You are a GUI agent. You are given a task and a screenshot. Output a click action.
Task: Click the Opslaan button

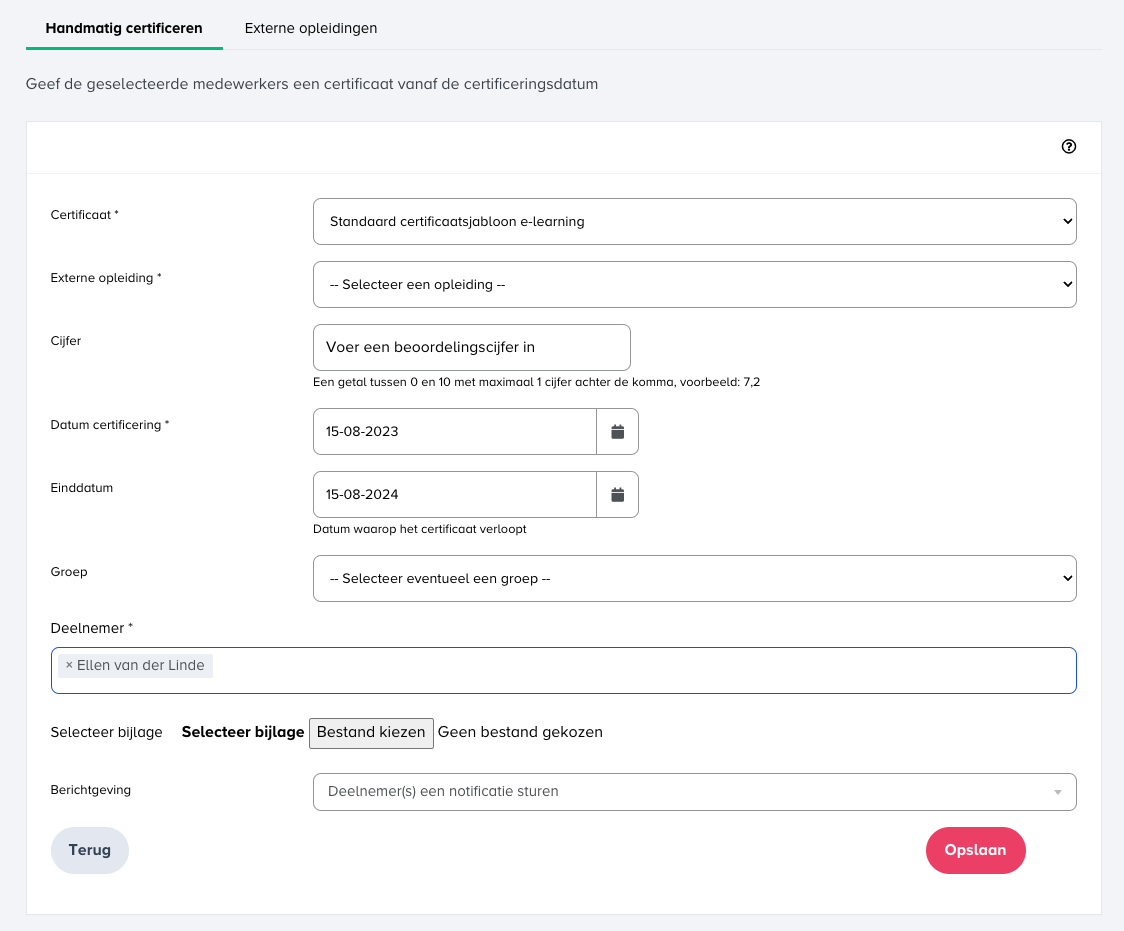point(975,850)
